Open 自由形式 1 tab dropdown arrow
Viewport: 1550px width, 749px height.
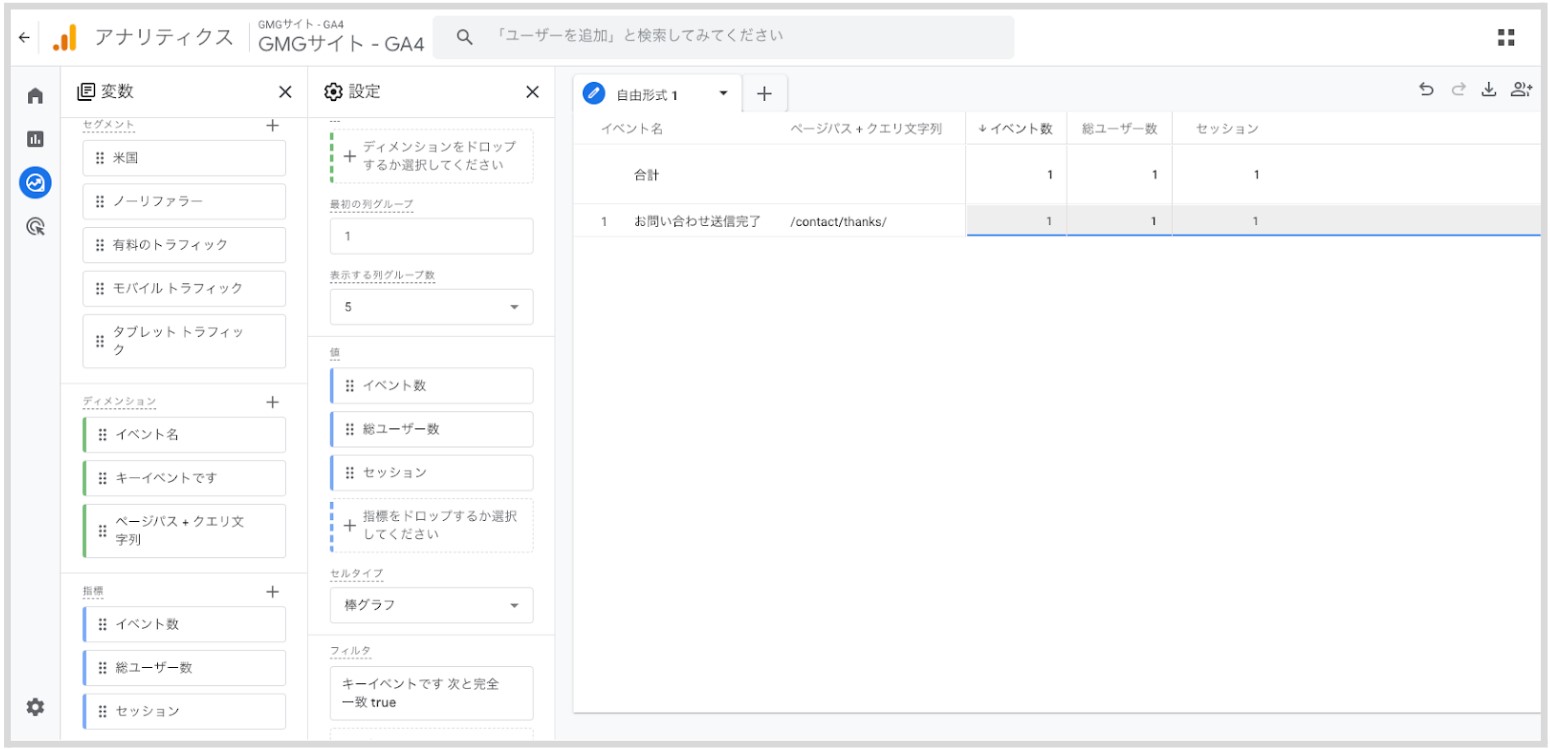point(723,94)
